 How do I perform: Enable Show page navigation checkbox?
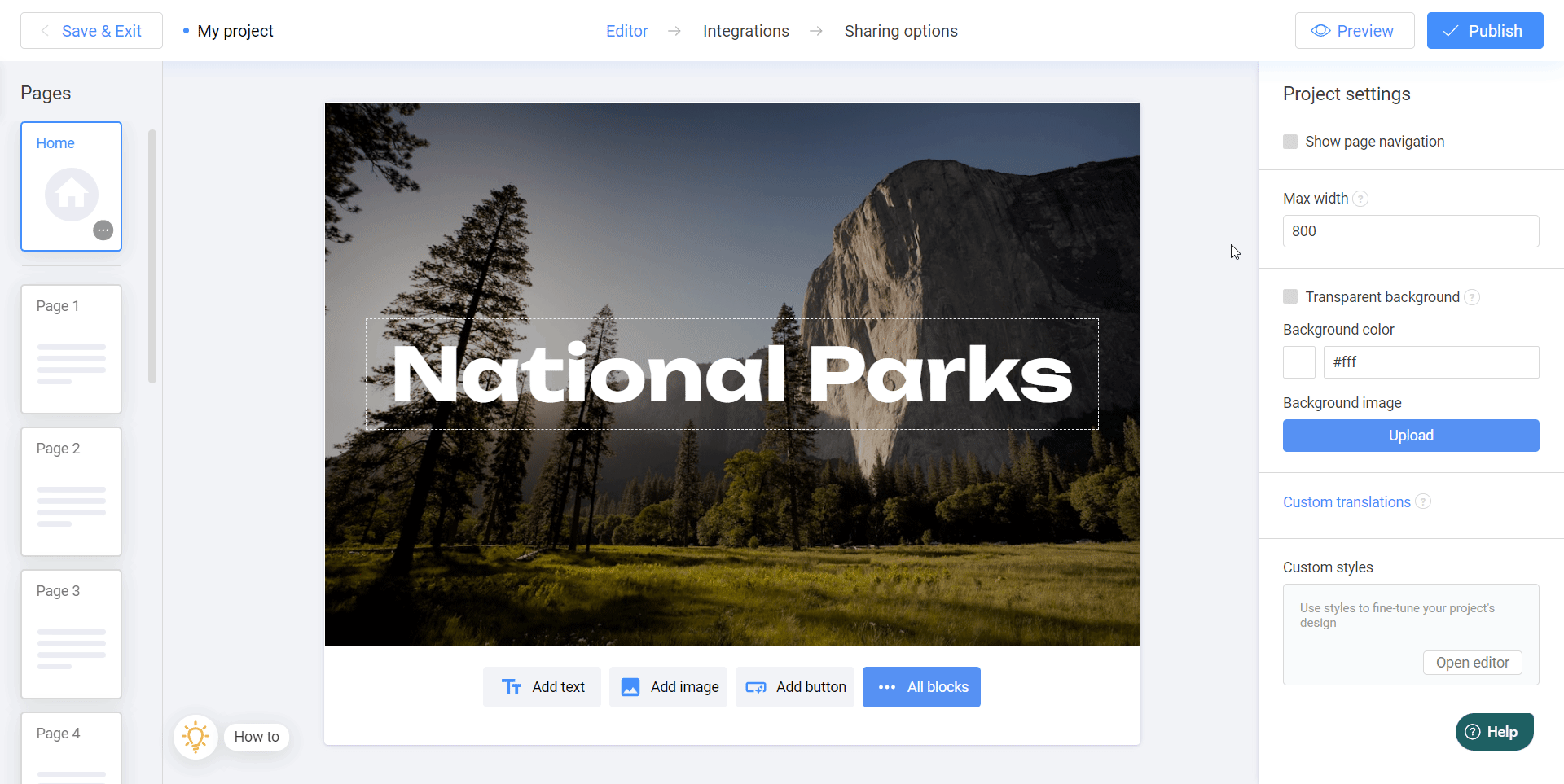pos(1290,142)
